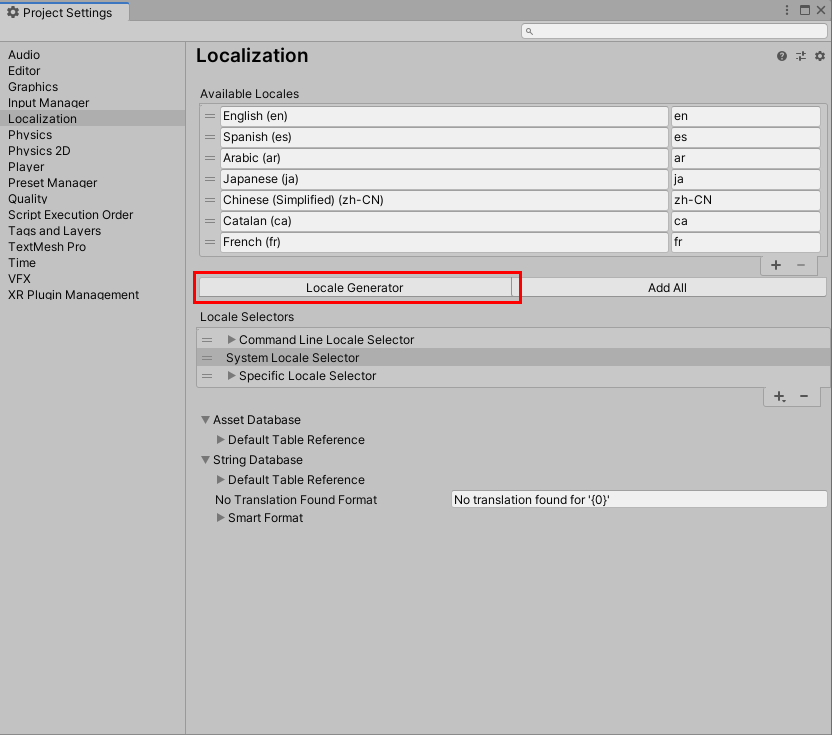832x735 pixels.
Task: Add a new locale with the plus icon
Action: click(x=776, y=265)
